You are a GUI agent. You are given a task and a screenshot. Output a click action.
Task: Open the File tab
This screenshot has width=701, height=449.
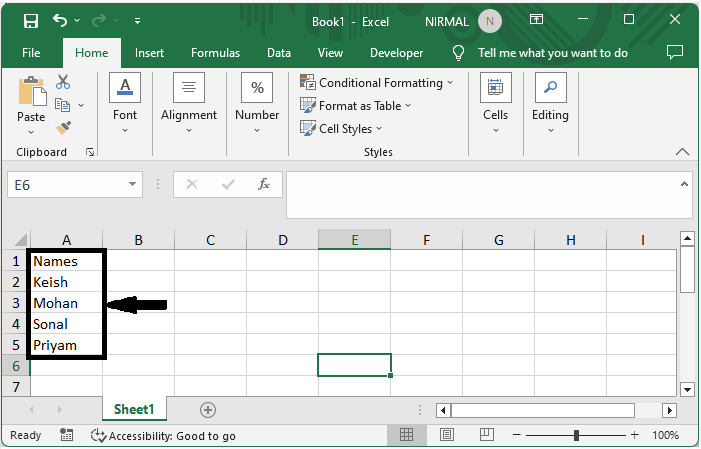(31, 53)
